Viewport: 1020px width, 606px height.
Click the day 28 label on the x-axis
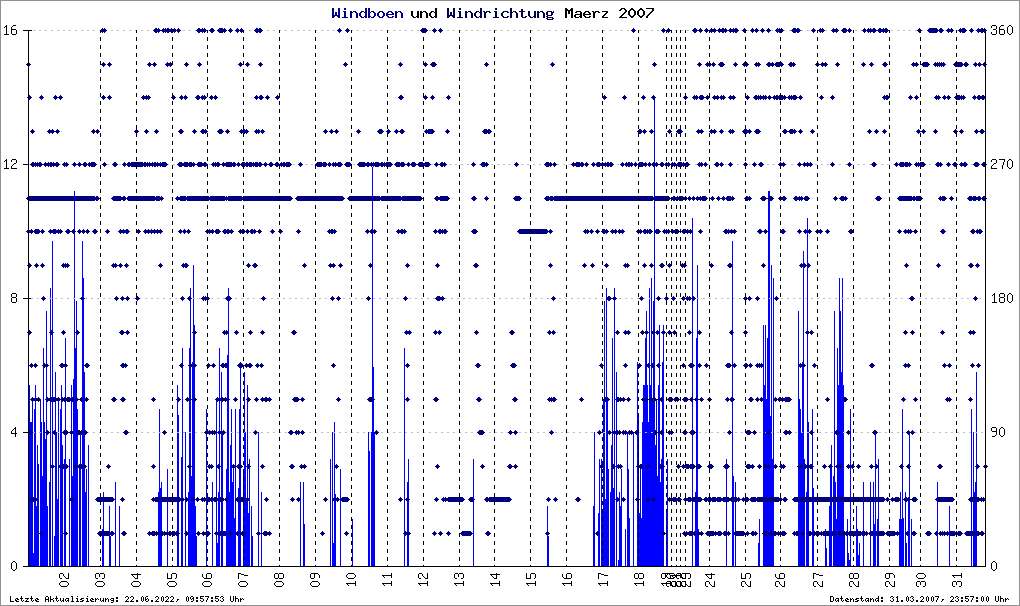[853, 579]
